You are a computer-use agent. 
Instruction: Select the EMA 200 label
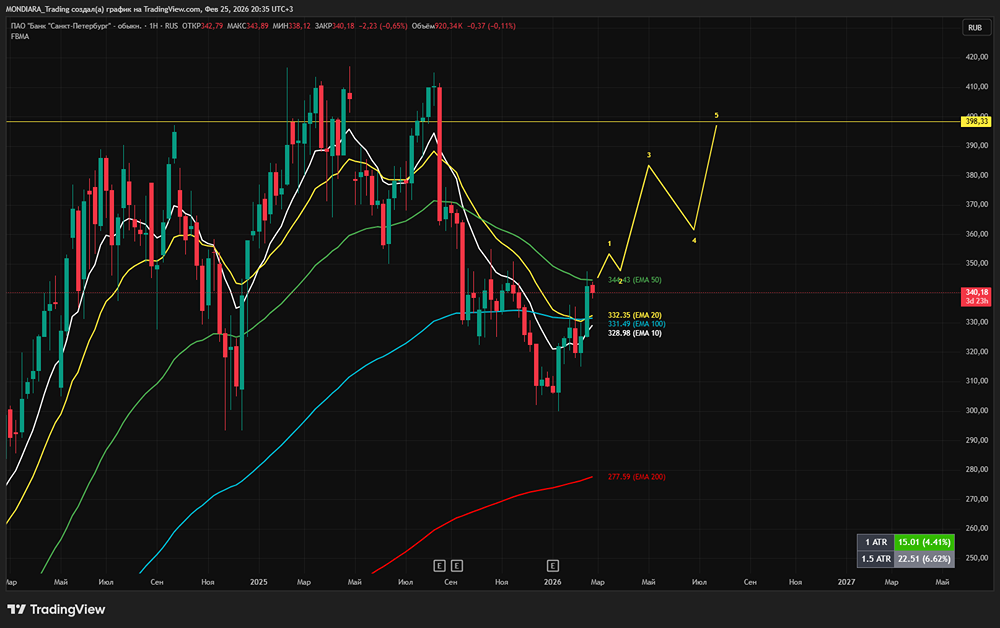coord(636,477)
